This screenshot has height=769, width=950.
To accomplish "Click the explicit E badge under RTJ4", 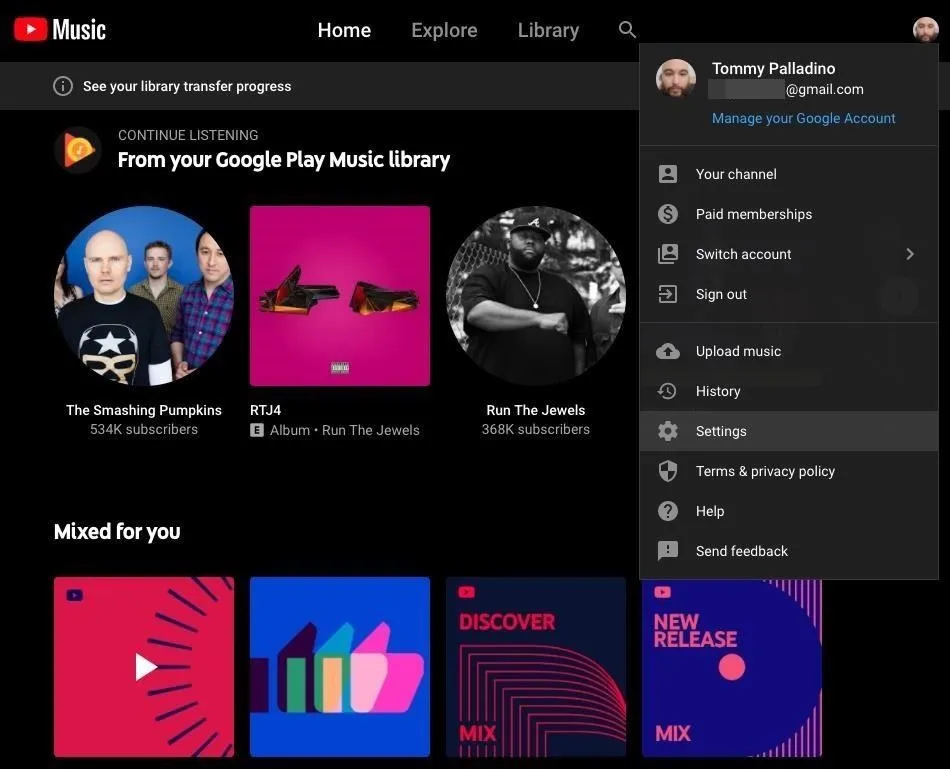I will pos(257,430).
